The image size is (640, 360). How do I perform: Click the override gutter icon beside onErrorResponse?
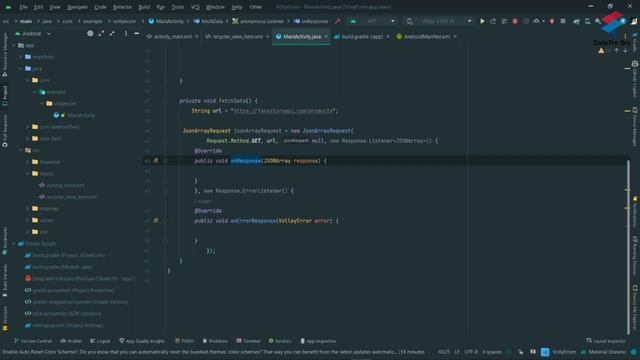click(156, 220)
